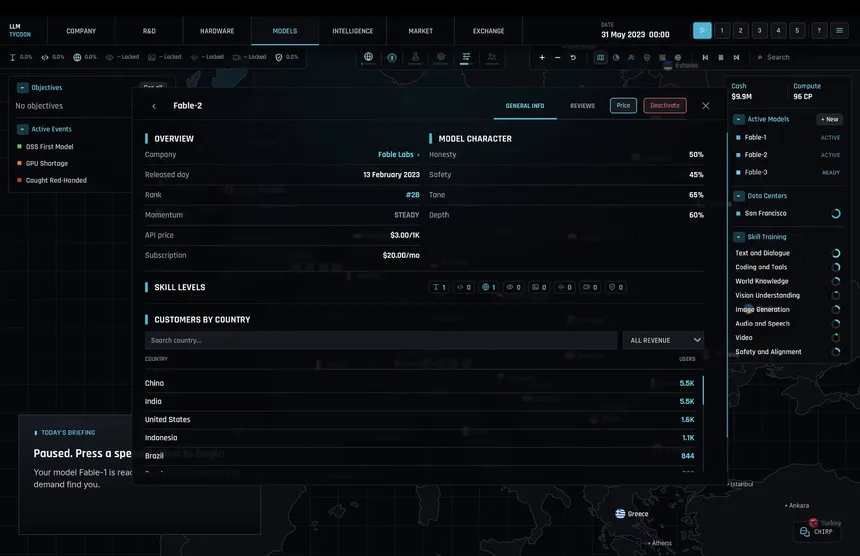
Task: Skip to previous with the back-step icon
Action: (705, 57)
